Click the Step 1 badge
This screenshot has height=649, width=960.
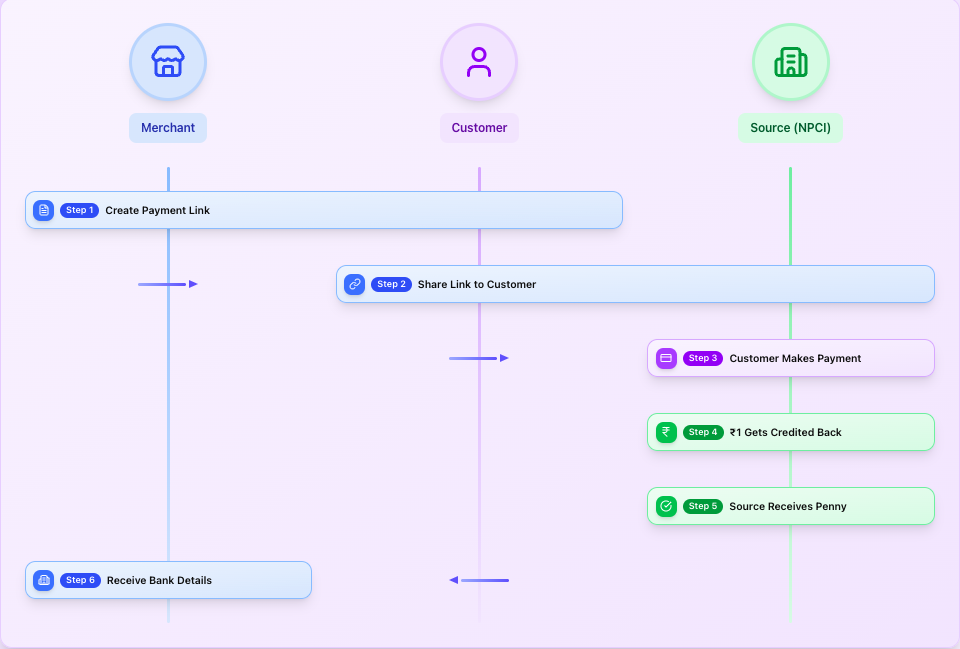point(79,210)
